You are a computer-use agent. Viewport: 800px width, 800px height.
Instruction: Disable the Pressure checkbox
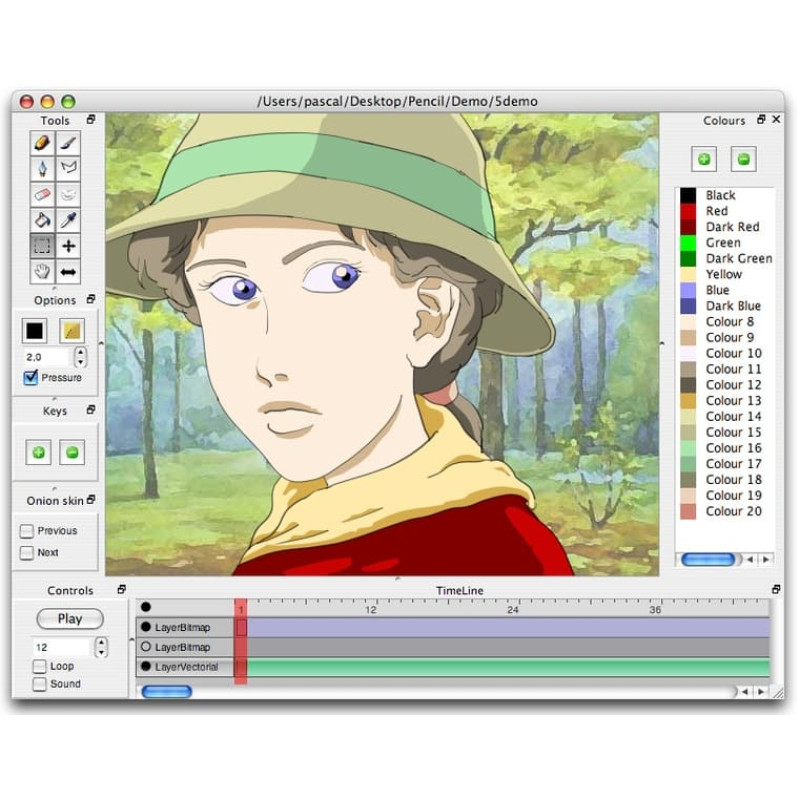click(31, 378)
